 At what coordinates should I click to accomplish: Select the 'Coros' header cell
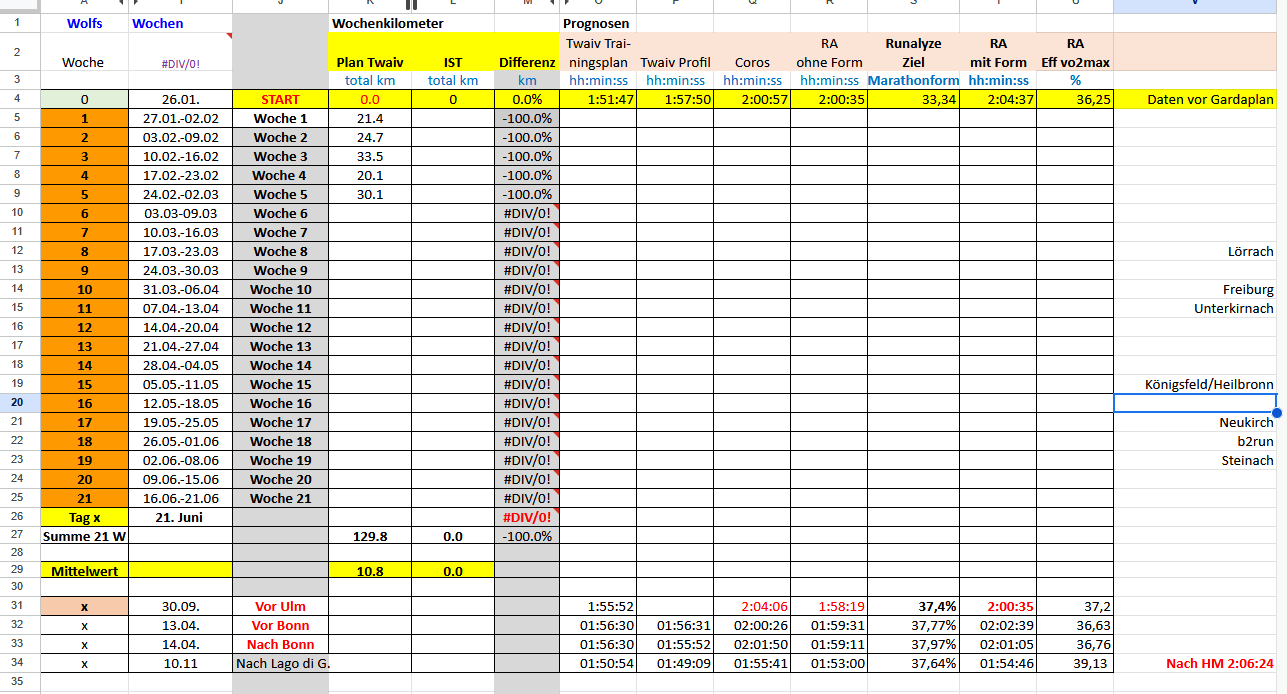[x=752, y=52]
